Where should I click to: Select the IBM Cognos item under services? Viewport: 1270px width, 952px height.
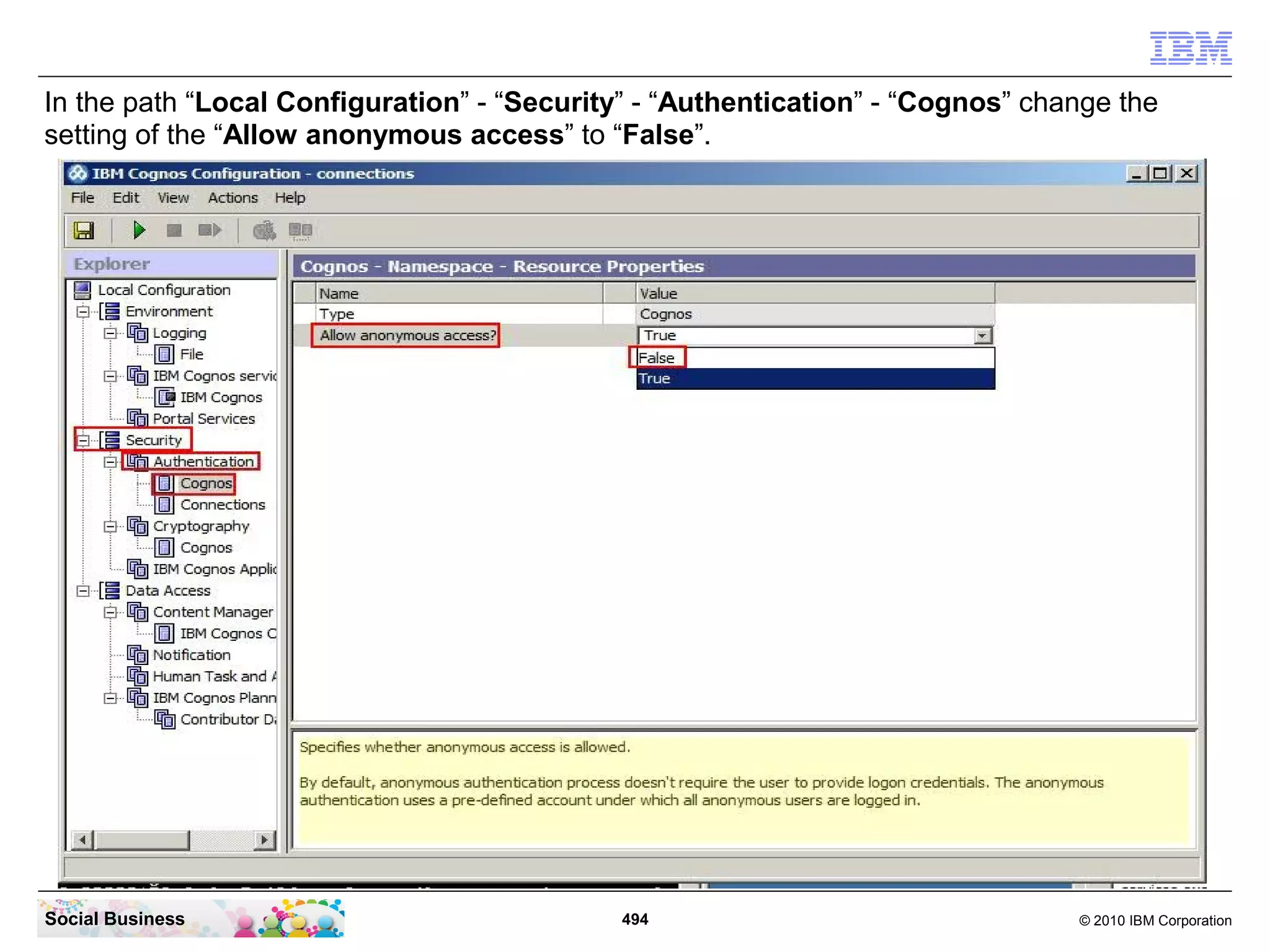(x=221, y=397)
